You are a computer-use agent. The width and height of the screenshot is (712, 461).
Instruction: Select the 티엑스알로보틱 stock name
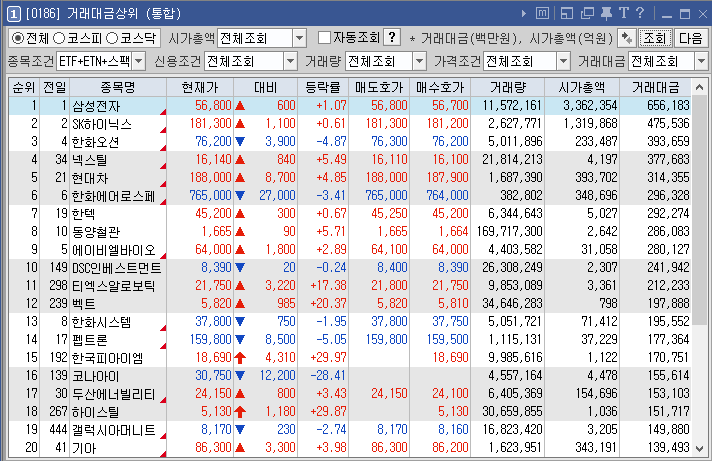coord(114,286)
